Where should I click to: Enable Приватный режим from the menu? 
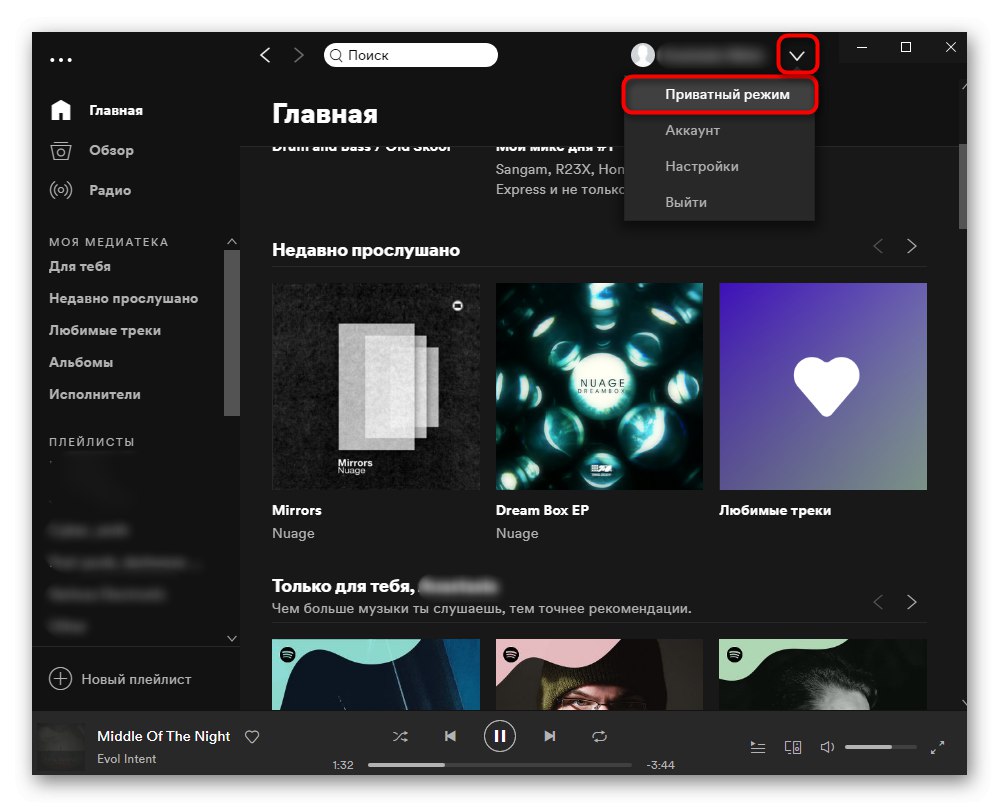coord(719,95)
